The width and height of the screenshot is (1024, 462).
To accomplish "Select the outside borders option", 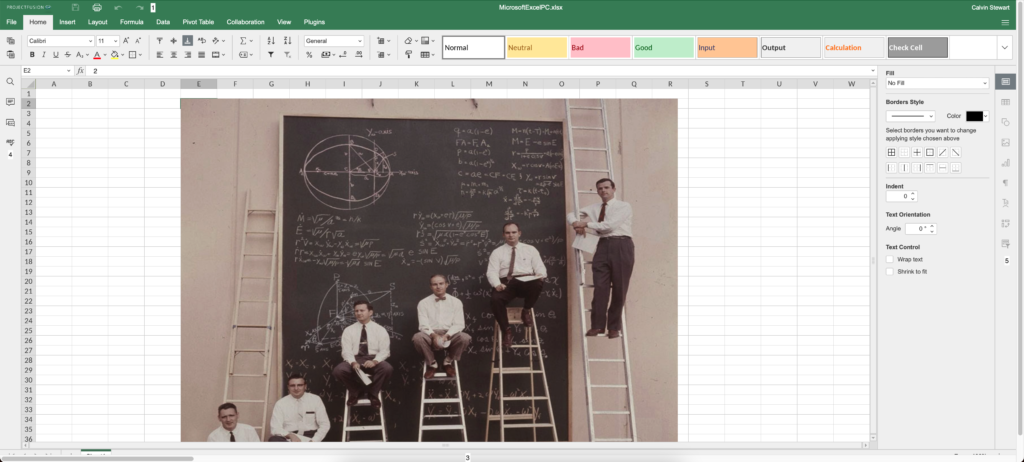I will [929, 152].
